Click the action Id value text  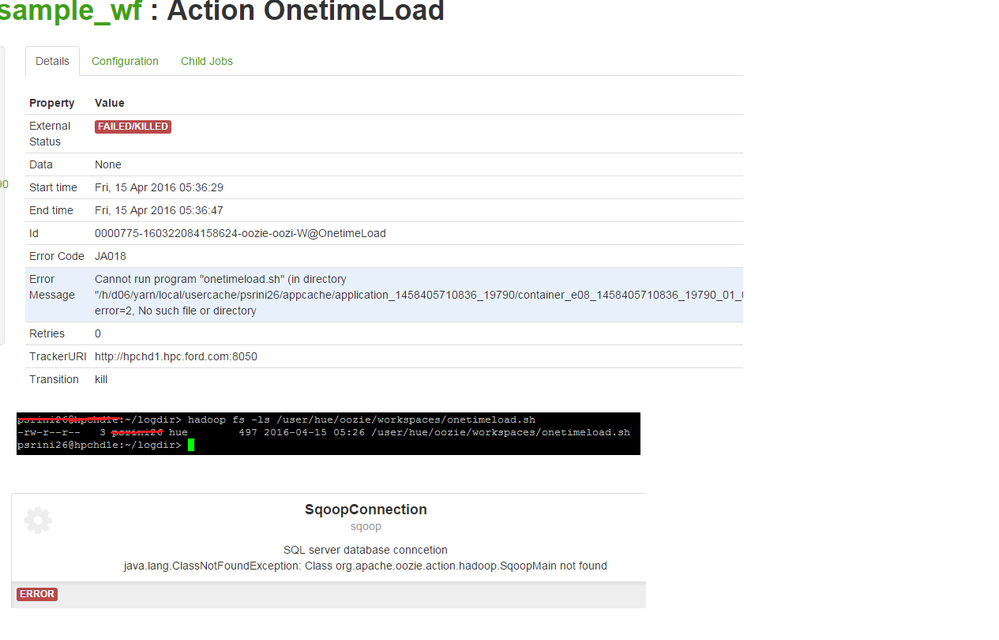tap(240, 233)
